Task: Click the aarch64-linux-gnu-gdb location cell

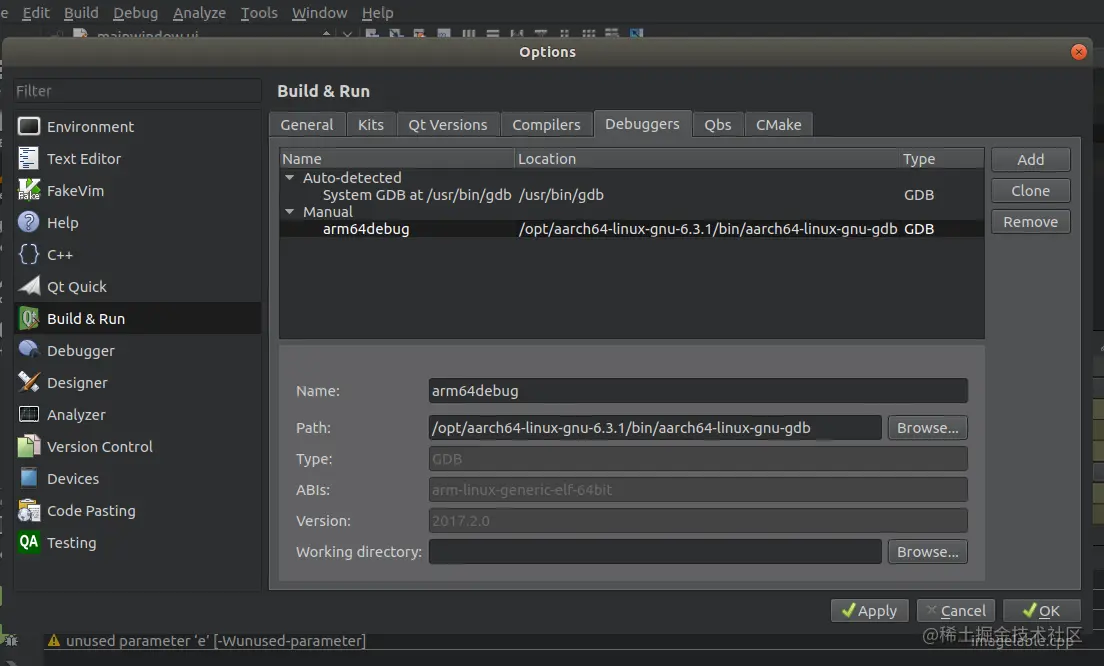Action: coord(708,229)
